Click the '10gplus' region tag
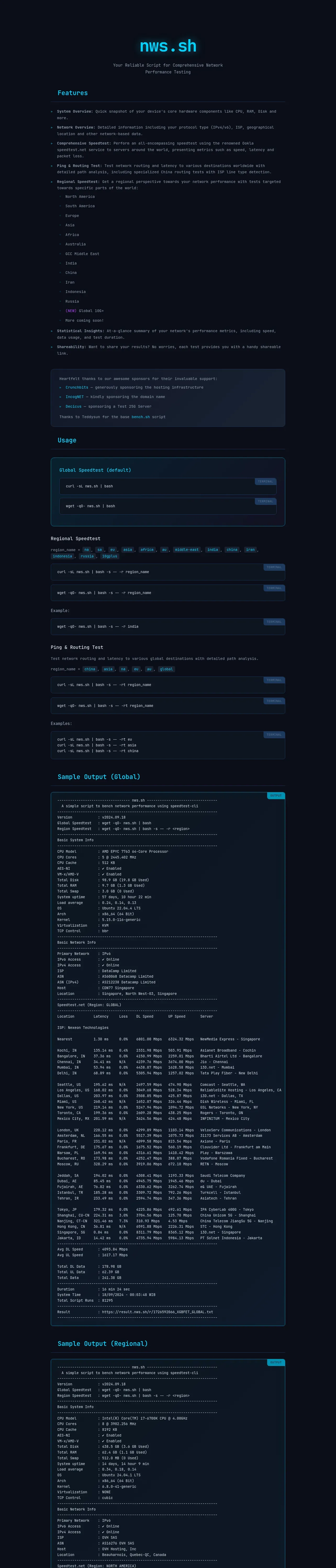This screenshot has height=1568, width=336. click(110, 556)
